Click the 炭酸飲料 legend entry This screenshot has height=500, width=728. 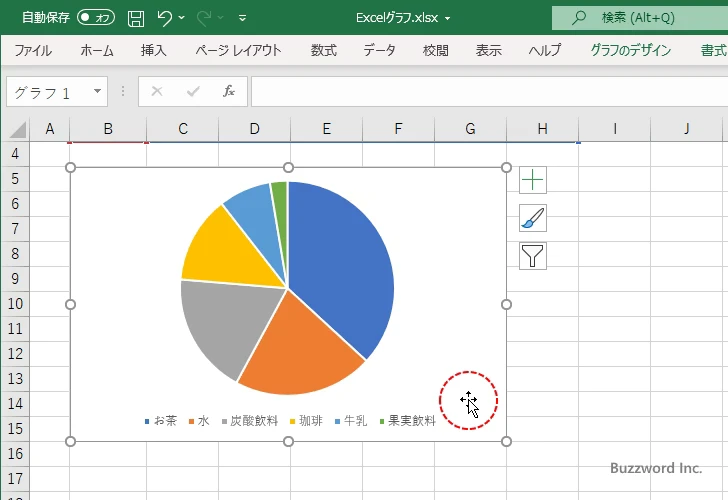pos(250,421)
